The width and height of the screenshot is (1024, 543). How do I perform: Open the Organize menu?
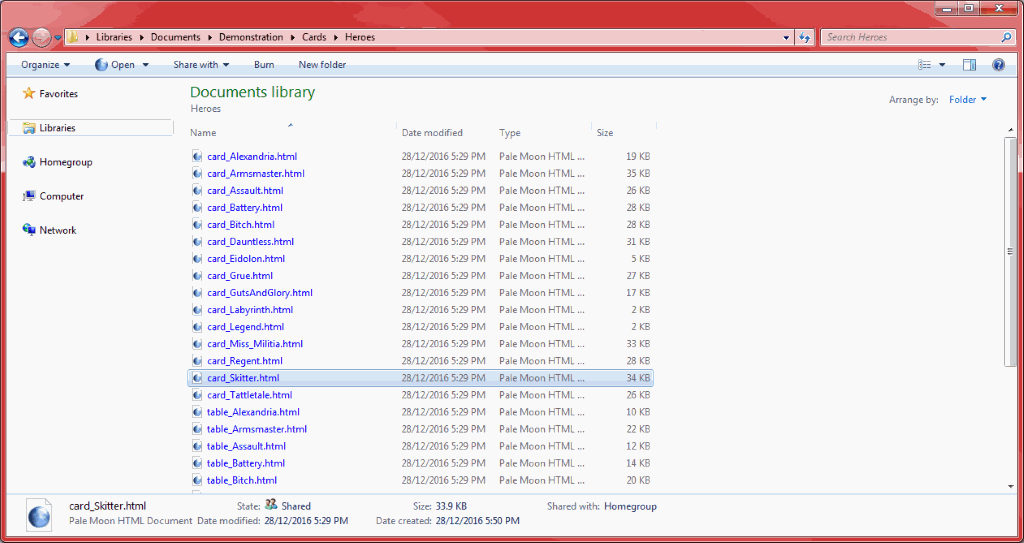45,65
